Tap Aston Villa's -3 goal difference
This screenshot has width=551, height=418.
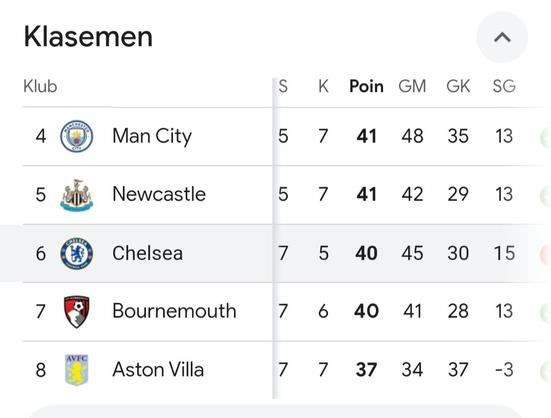click(x=504, y=370)
